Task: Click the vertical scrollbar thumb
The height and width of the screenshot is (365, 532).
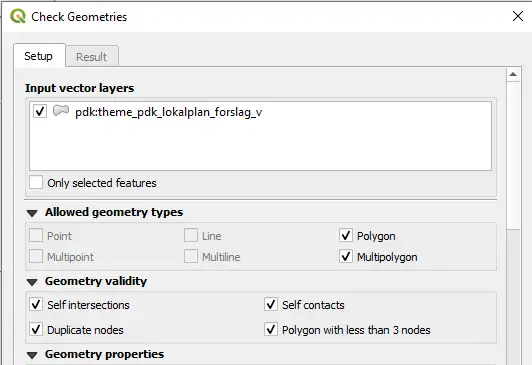Action: [513, 155]
